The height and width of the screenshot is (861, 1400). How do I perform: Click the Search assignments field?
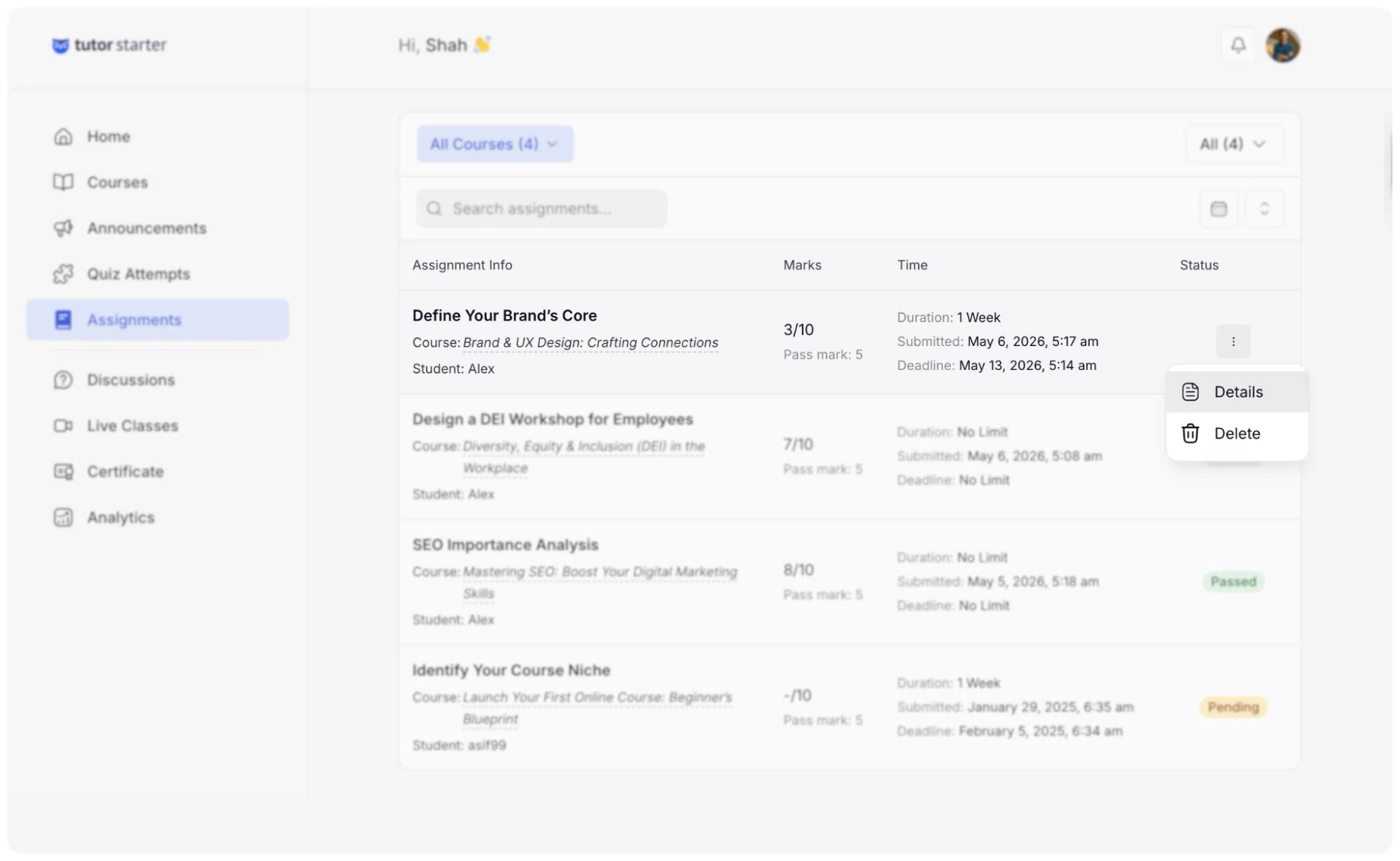tap(541, 209)
